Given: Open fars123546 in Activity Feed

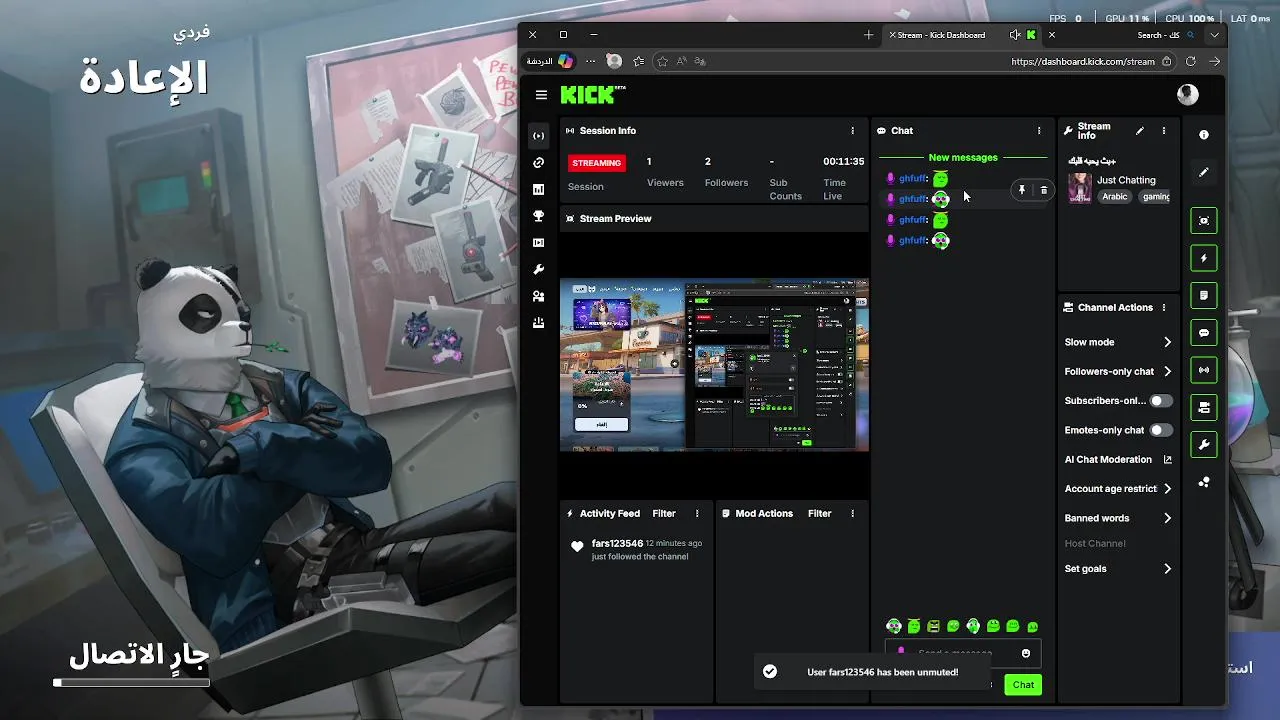Looking at the screenshot, I should point(617,544).
